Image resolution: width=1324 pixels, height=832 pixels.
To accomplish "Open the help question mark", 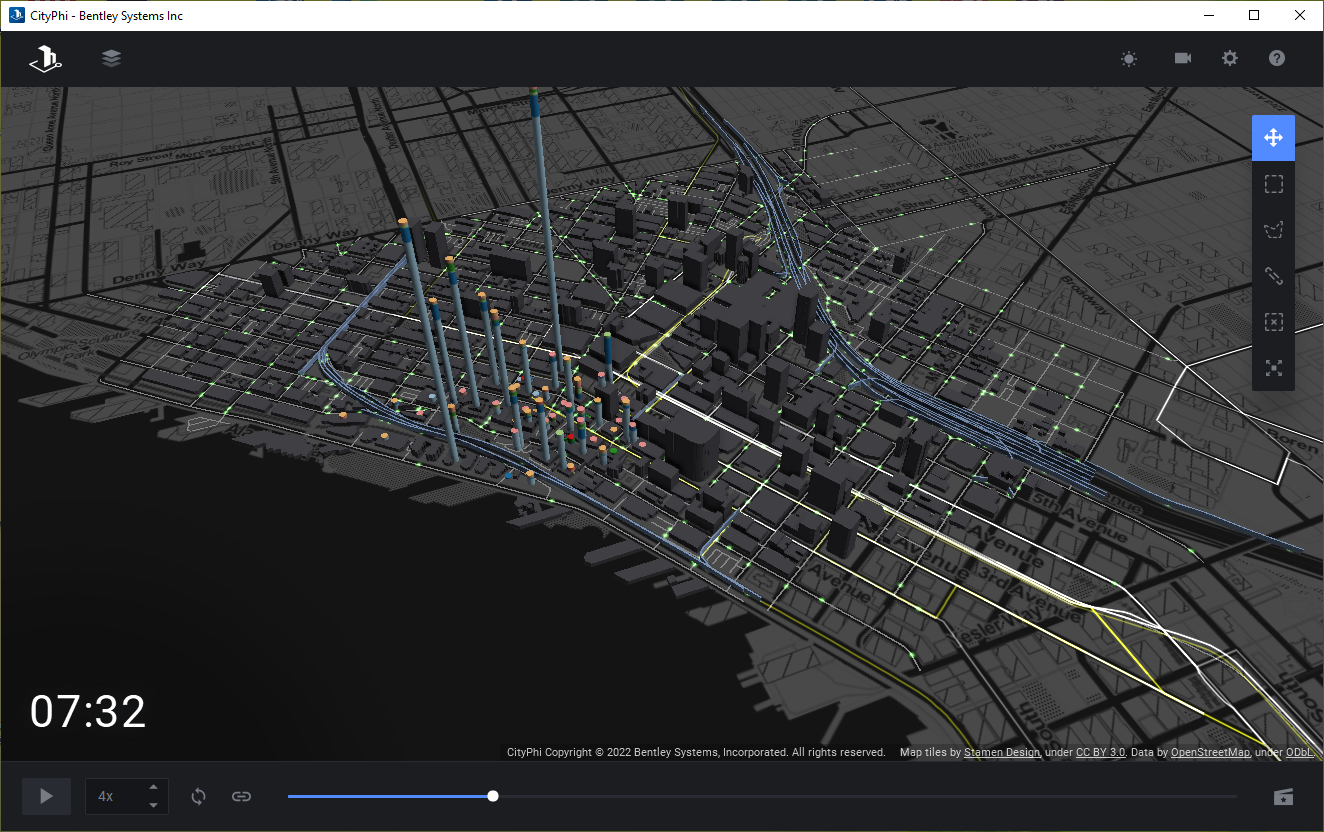I will click(x=1277, y=58).
